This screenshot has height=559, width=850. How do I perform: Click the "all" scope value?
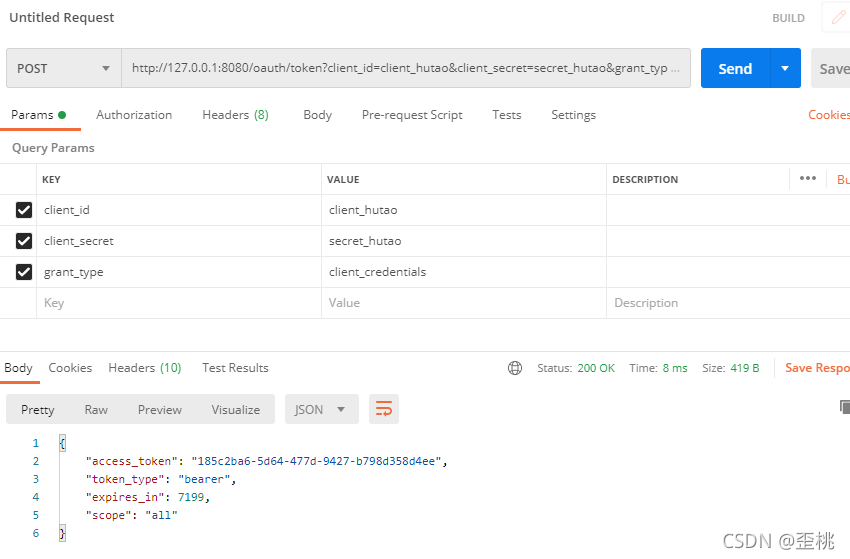(x=161, y=515)
